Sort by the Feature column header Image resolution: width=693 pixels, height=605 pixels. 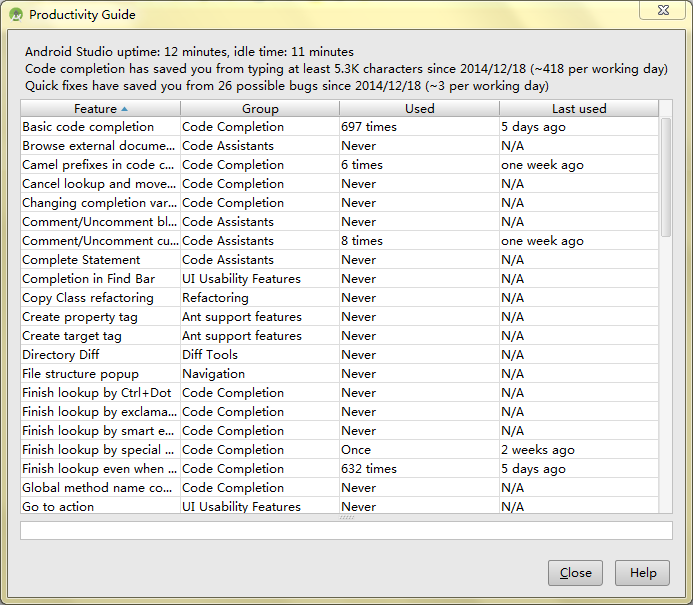coord(100,109)
